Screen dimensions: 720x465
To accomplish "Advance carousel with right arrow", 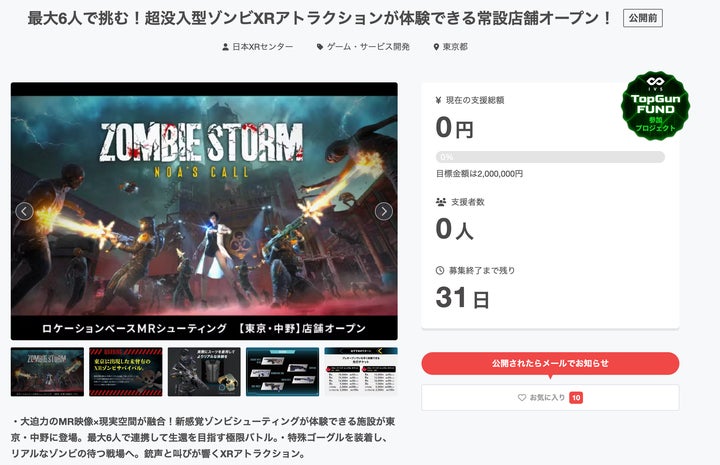I will click(x=383, y=211).
